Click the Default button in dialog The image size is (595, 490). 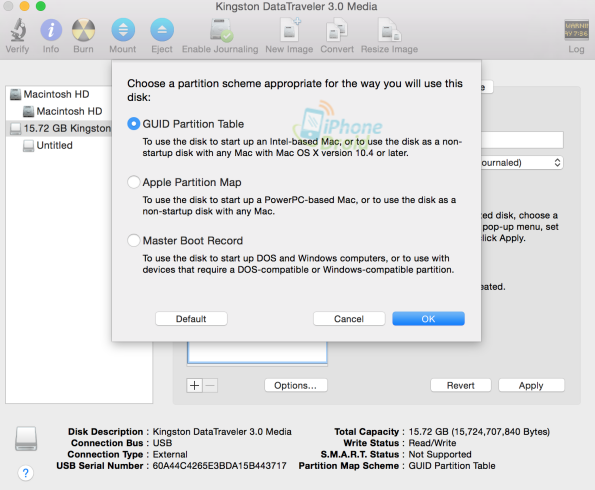[191, 319]
